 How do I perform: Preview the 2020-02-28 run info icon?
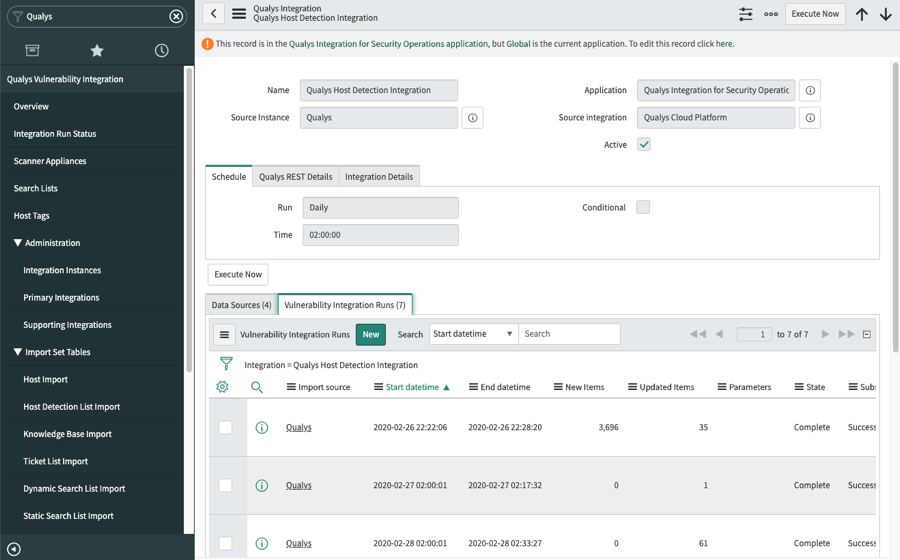tap(262, 543)
